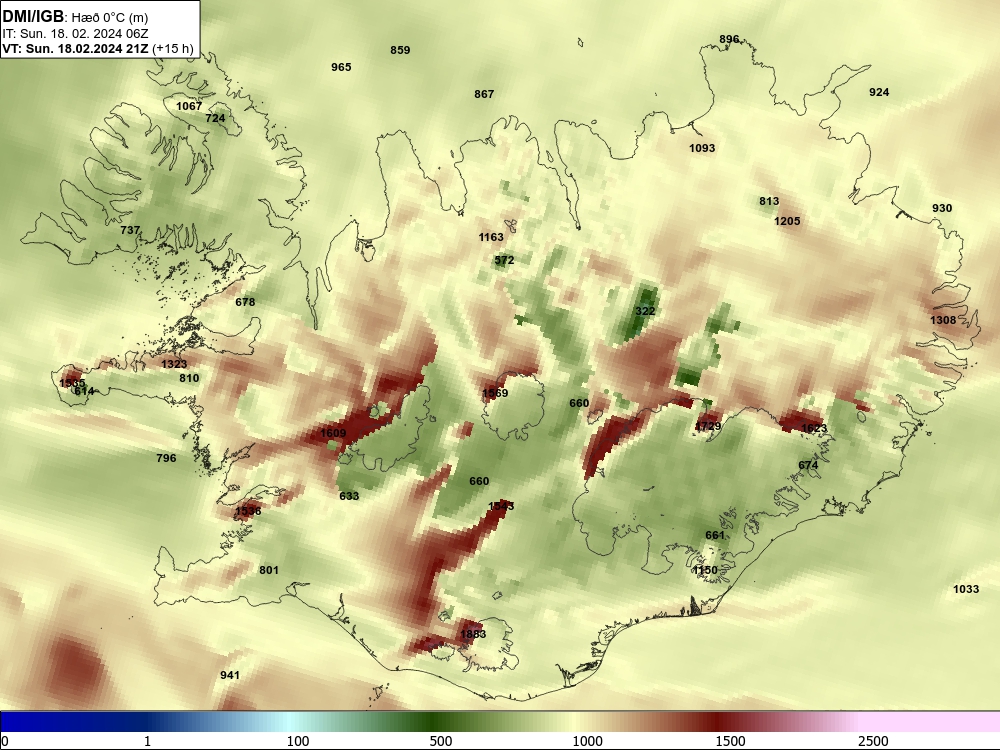Click the 322 minimum value label
The width and height of the screenshot is (1000, 750).
pyautogui.click(x=645, y=311)
